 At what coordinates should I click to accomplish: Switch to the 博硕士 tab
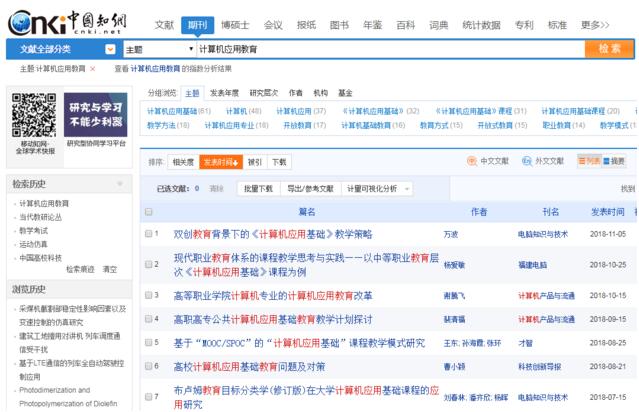pos(235,25)
